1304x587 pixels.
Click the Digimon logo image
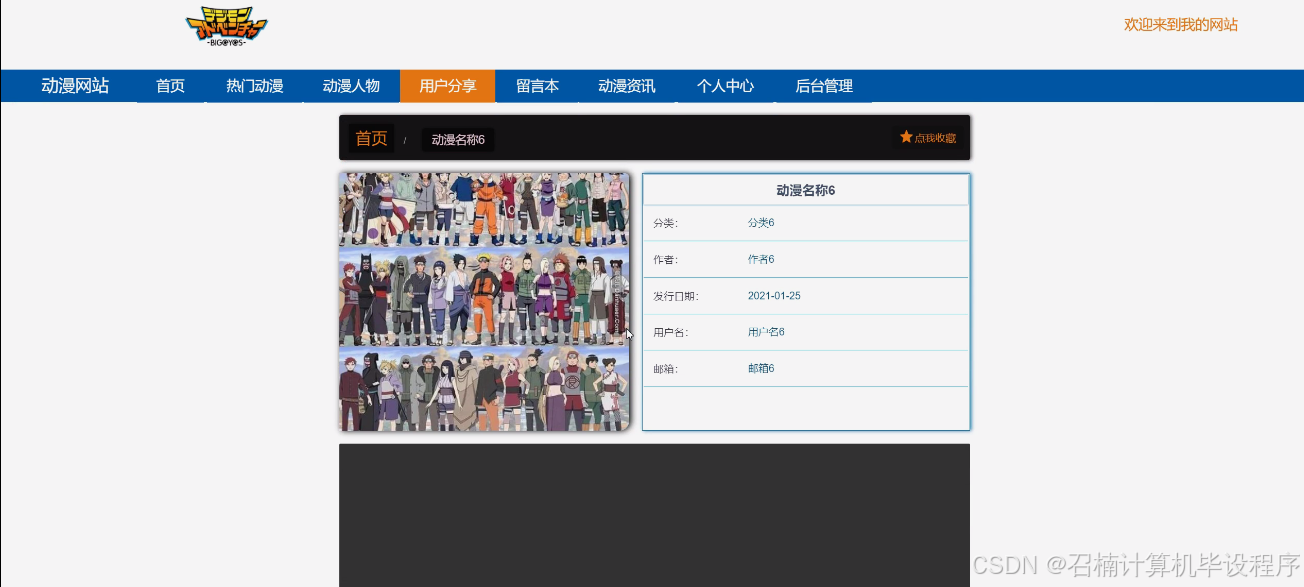click(x=227, y=27)
